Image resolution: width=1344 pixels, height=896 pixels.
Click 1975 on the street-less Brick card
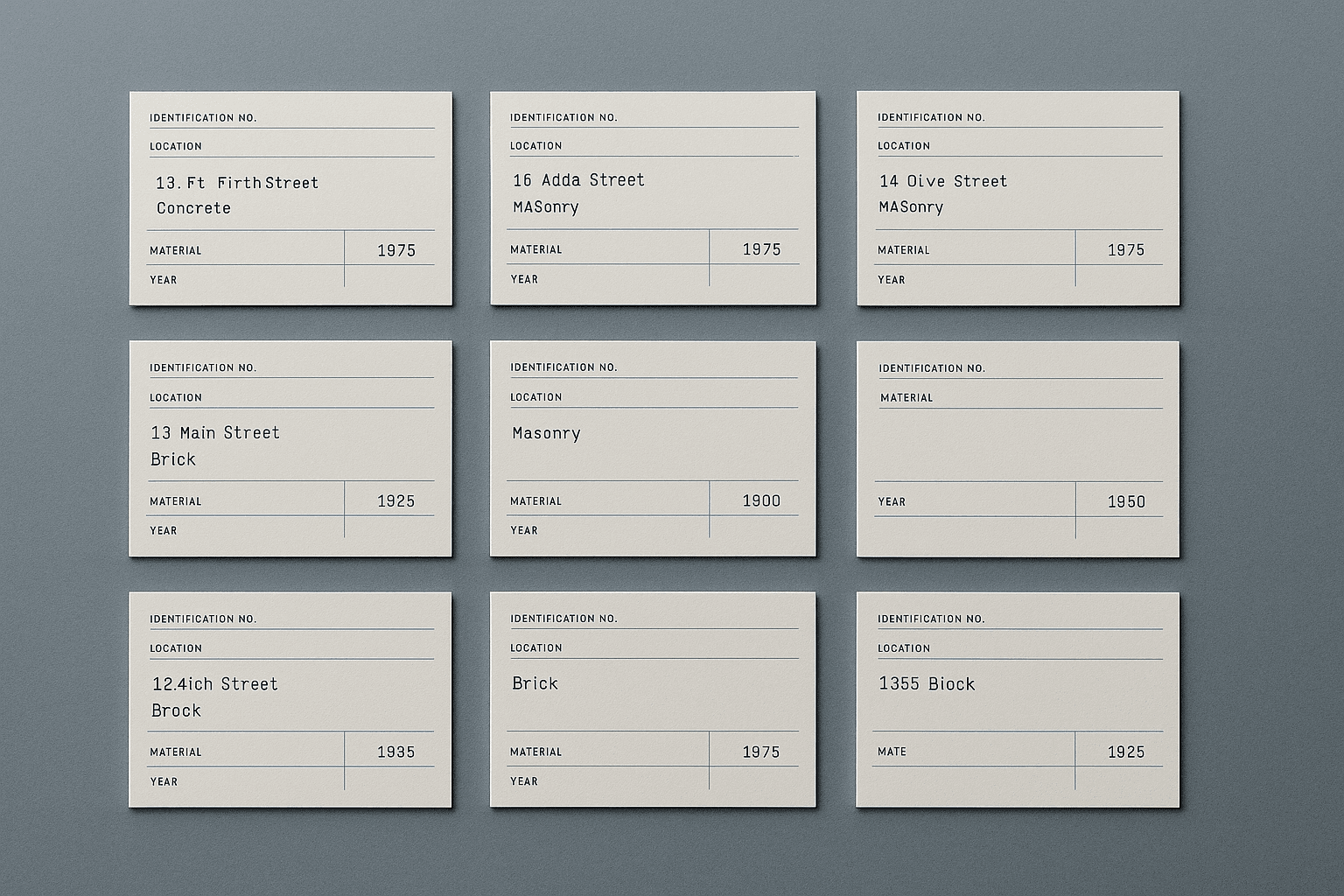coord(760,752)
